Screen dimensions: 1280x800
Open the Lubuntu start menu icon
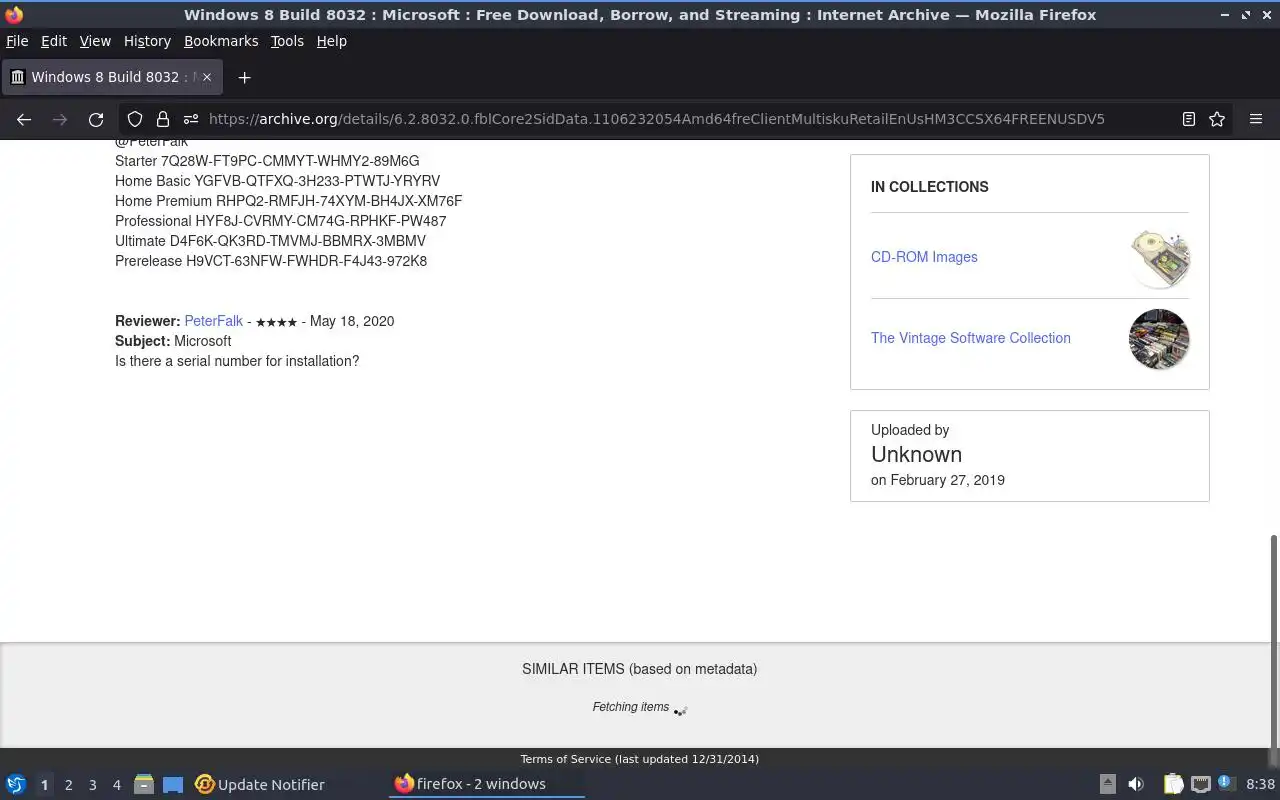[x=15, y=784]
